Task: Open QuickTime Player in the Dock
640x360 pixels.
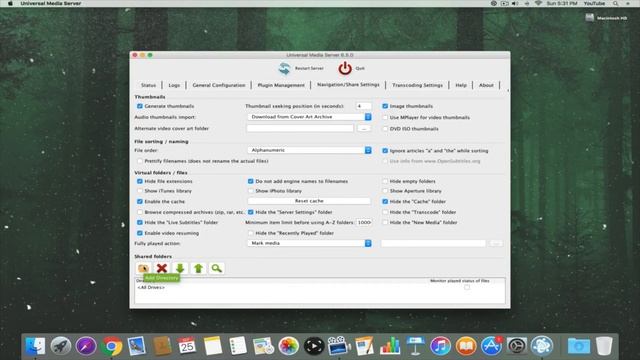Action: (x=314, y=346)
